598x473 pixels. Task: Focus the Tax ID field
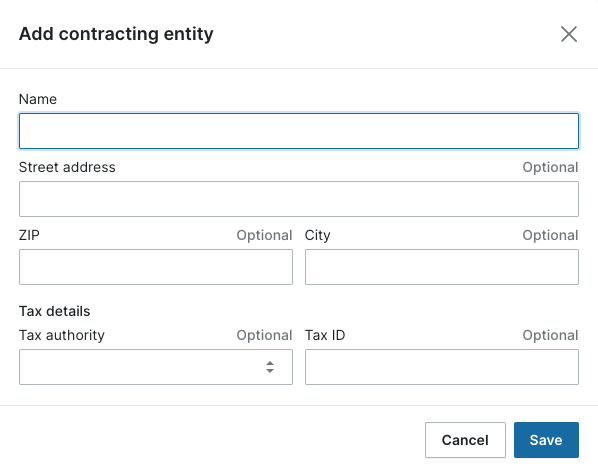click(x=442, y=367)
